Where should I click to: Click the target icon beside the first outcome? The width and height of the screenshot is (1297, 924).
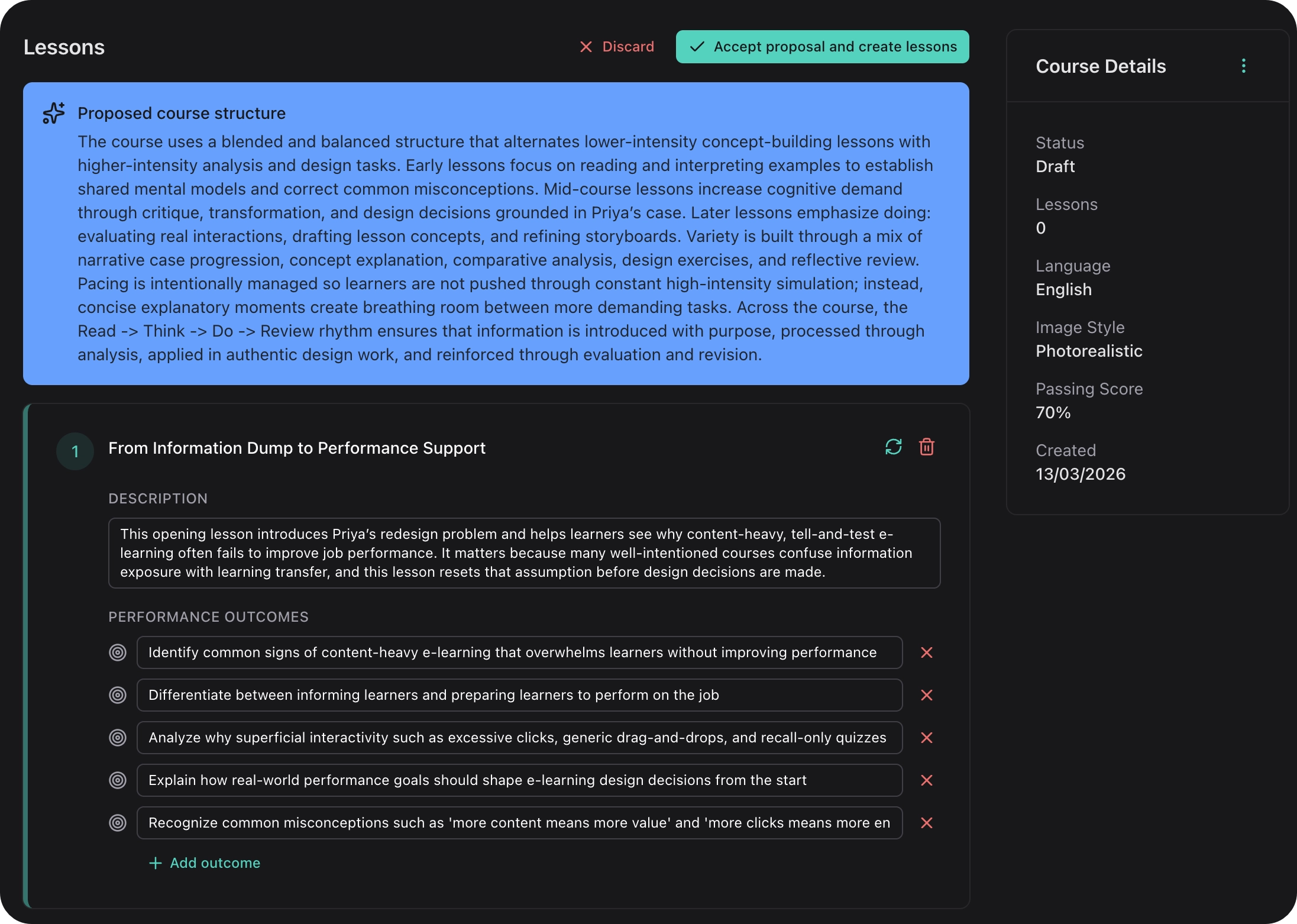click(x=118, y=652)
